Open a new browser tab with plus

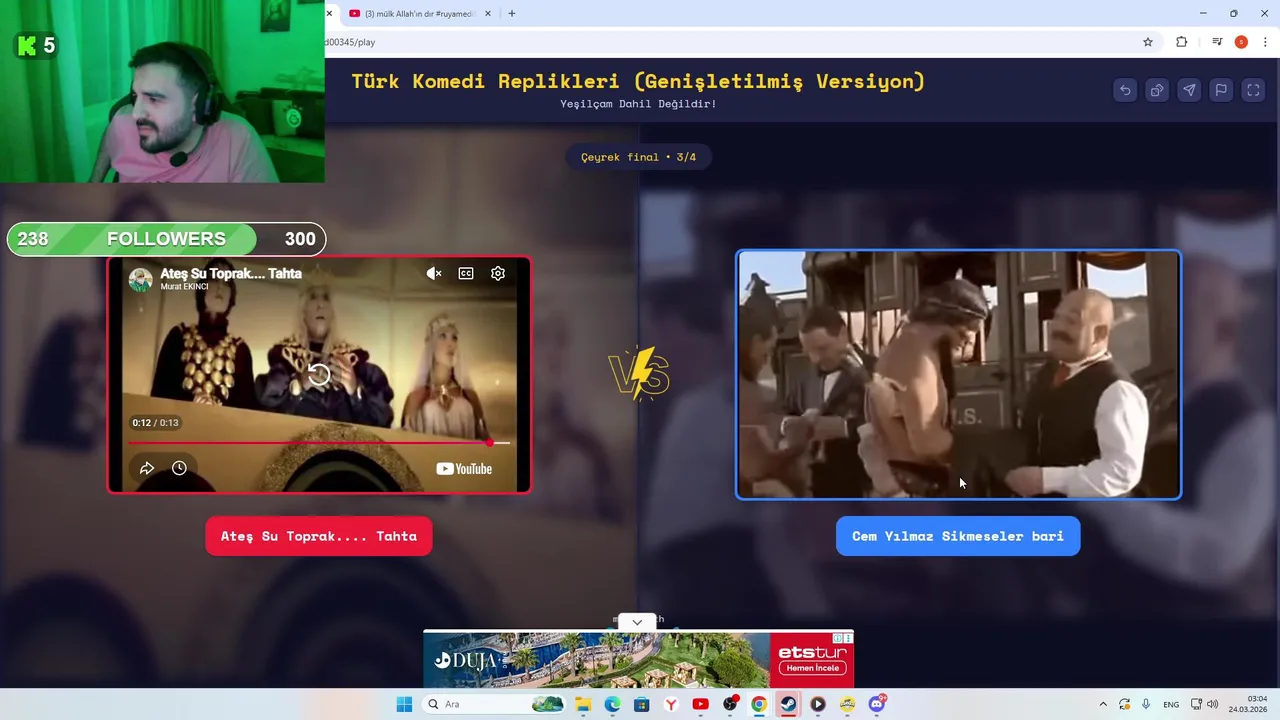512,14
